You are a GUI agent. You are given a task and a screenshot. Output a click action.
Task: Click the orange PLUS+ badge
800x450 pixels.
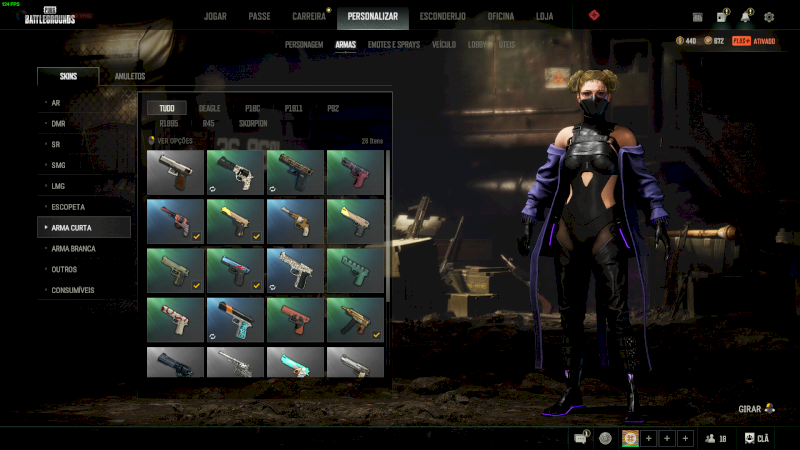pos(741,41)
